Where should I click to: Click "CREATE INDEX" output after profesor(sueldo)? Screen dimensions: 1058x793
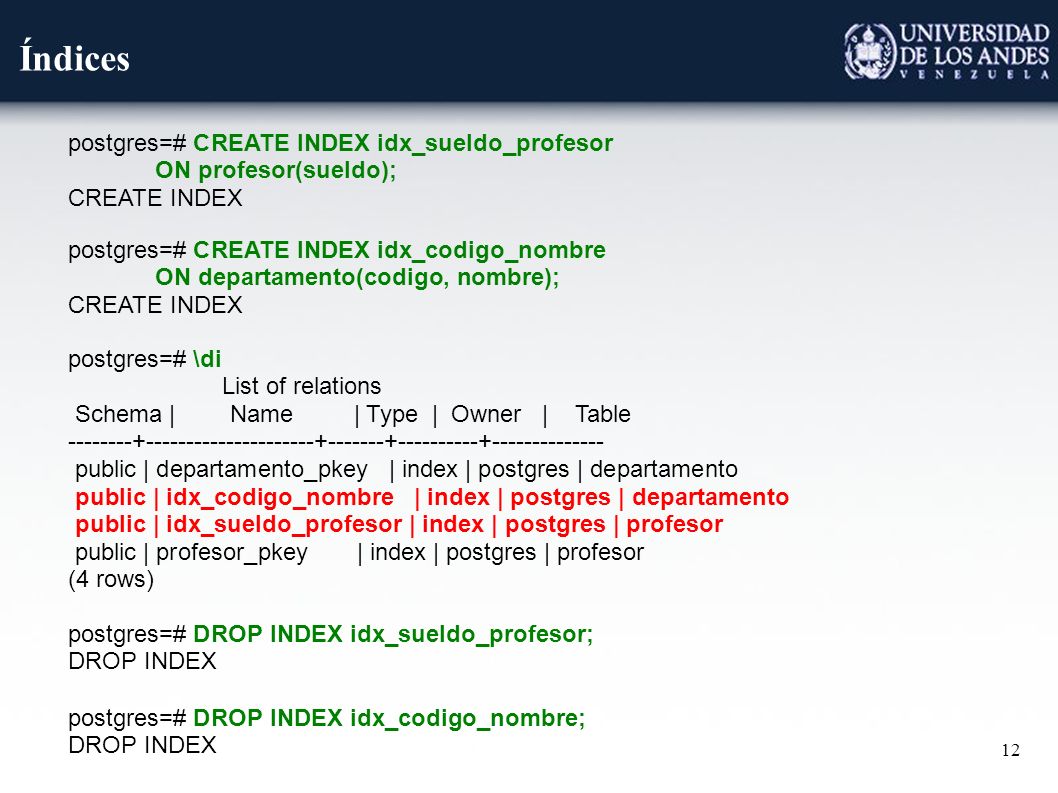tap(155, 198)
